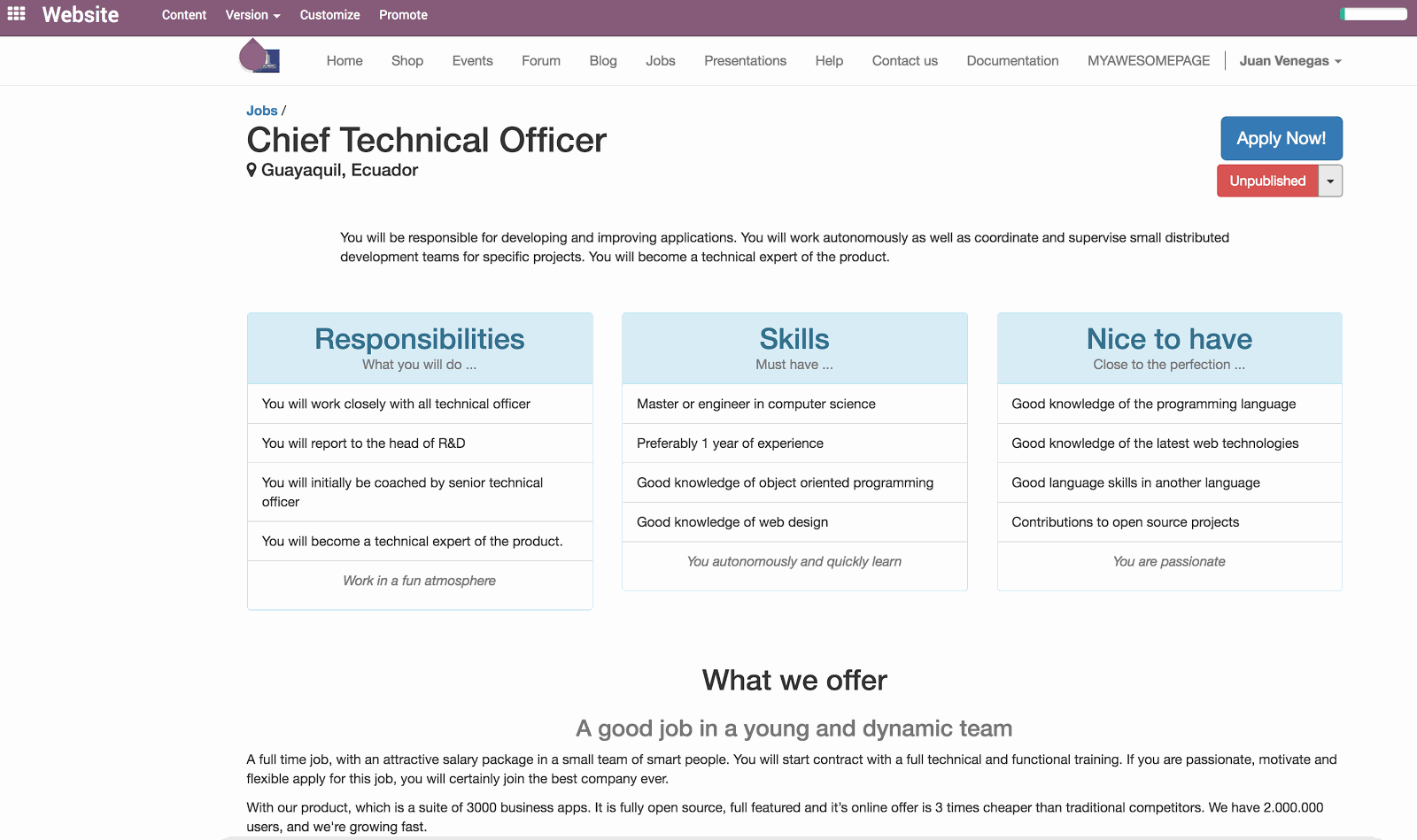The height and width of the screenshot is (840, 1417).
Task: Open the Customize menu
Action: [x=329, y=15]
